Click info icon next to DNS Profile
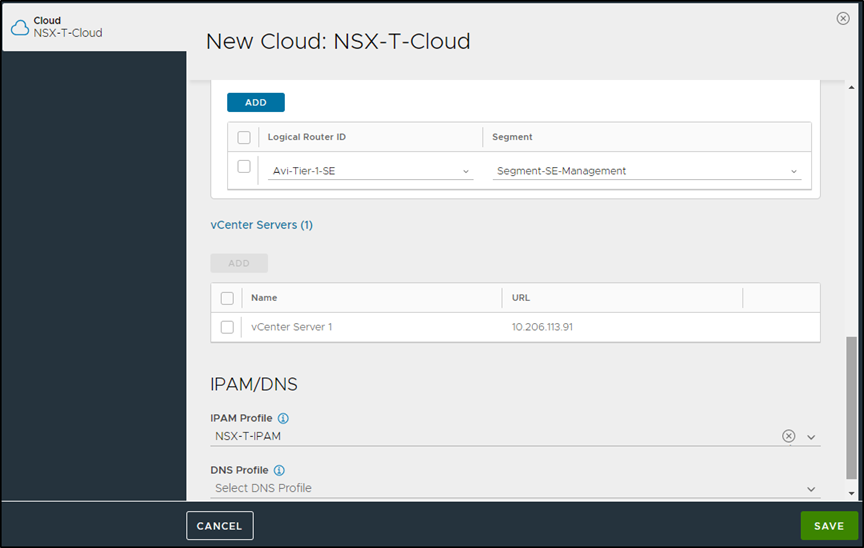The height and width of the screenshot is (548, 864). click(x=279, y=470)
